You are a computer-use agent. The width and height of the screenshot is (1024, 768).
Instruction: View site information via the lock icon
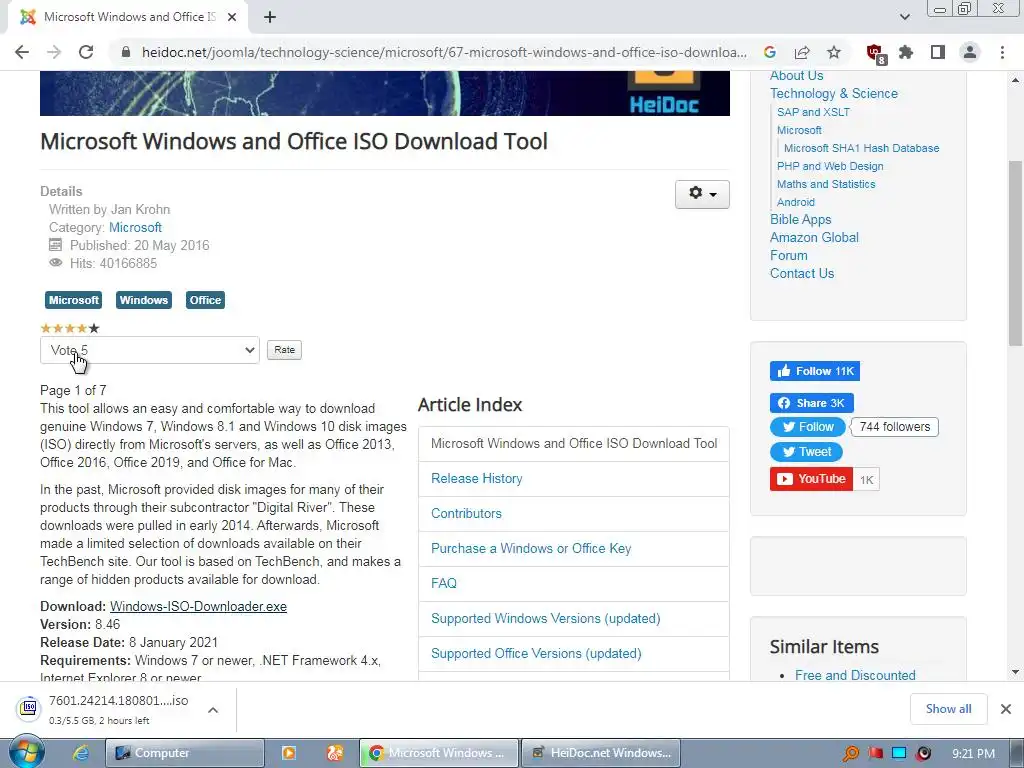[x=126, y=52]
